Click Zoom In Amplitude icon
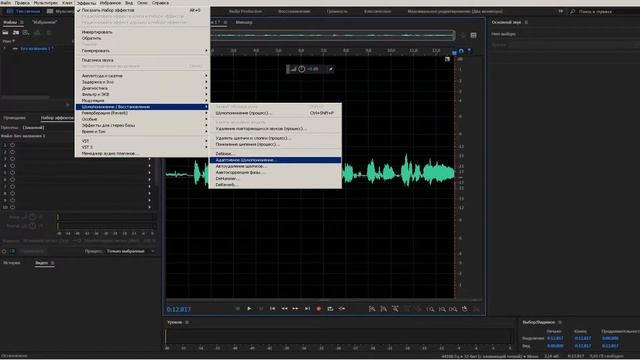This screenshot has height=360, width=640. [372, 309]
